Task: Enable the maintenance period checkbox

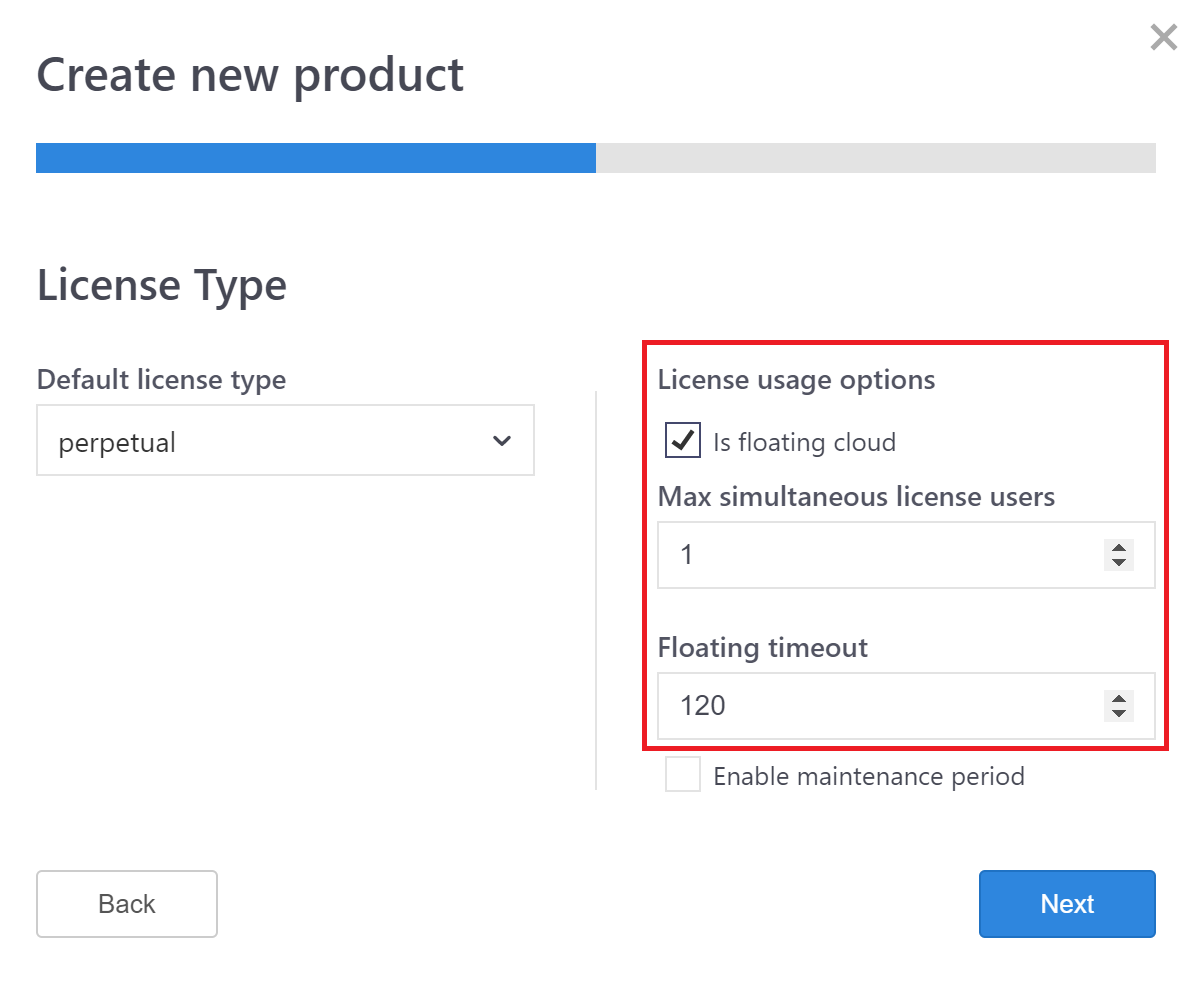Action: 683,775
